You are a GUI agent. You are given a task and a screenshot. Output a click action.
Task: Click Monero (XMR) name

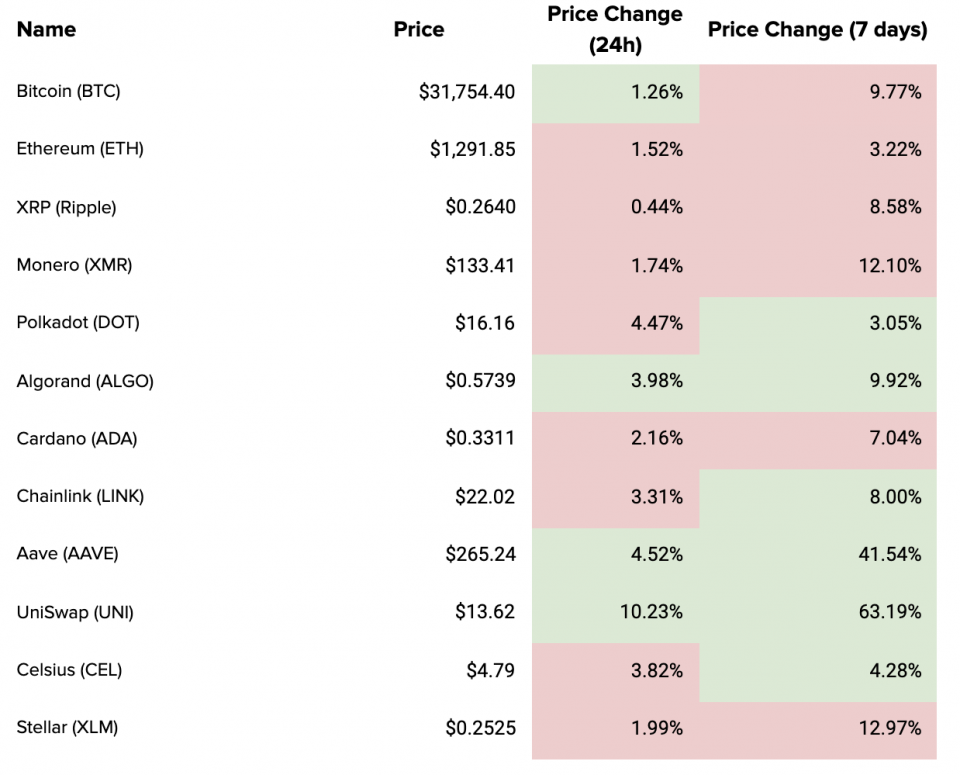coord(74,265)
